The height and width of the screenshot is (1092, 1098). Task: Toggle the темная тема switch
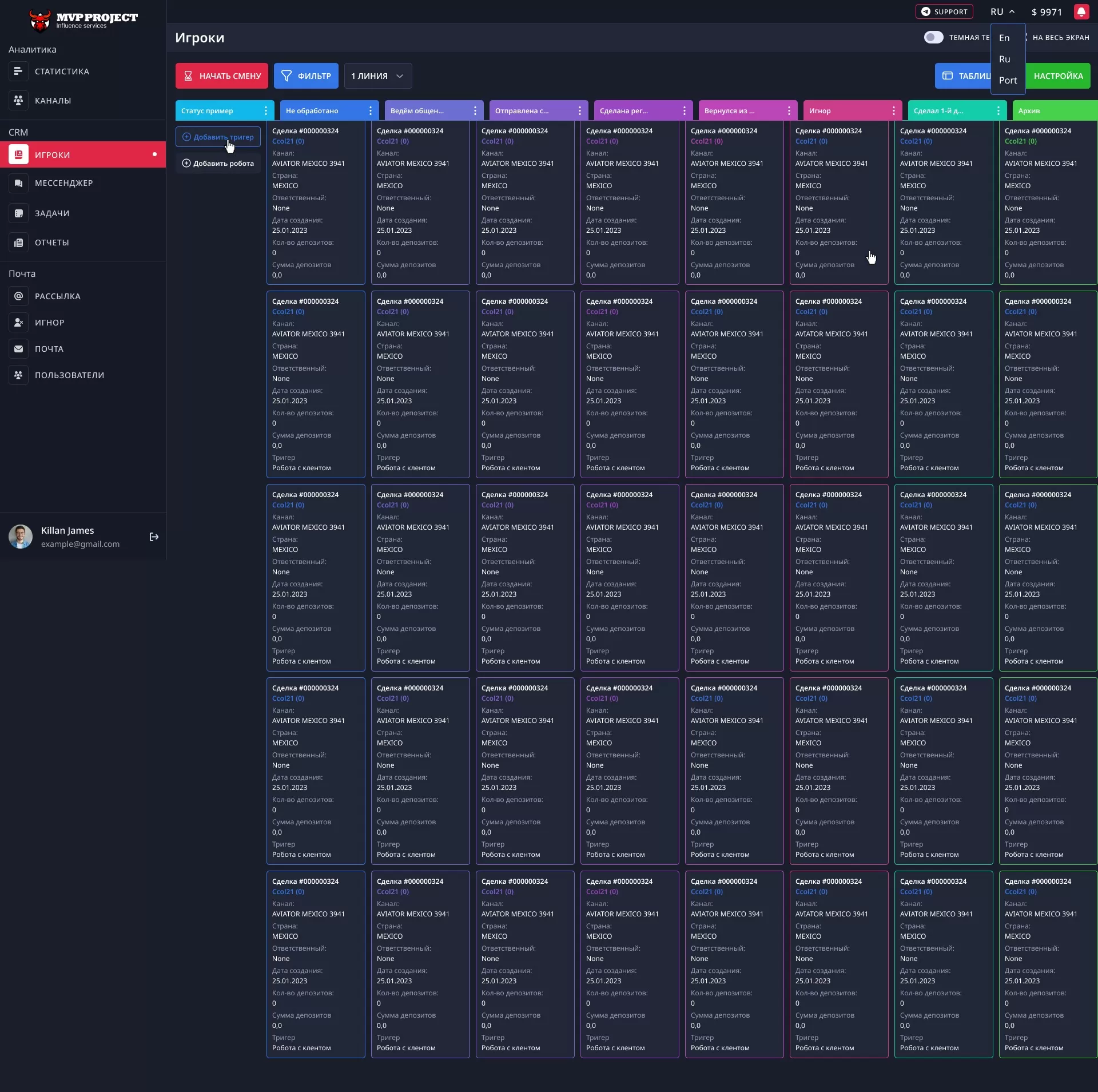[933, 37]
